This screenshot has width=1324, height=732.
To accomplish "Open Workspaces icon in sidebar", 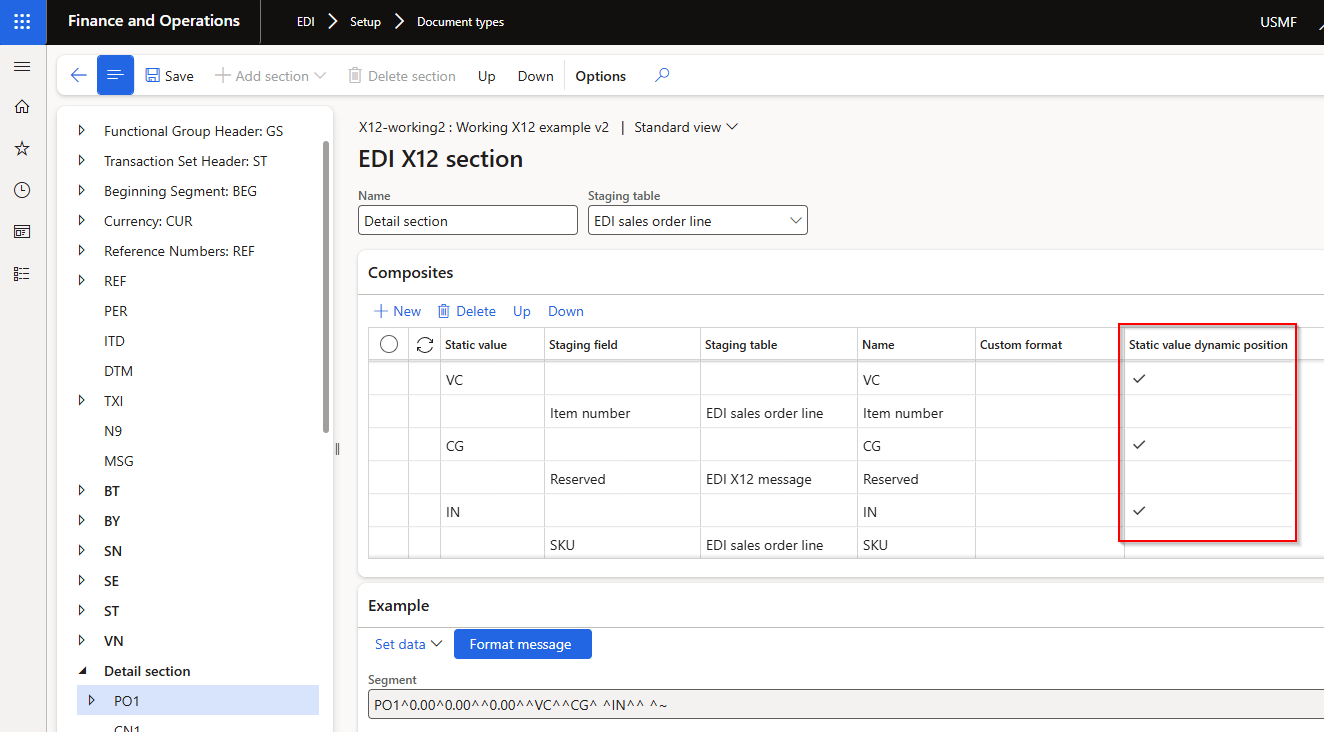I will [x=22, y=231].
